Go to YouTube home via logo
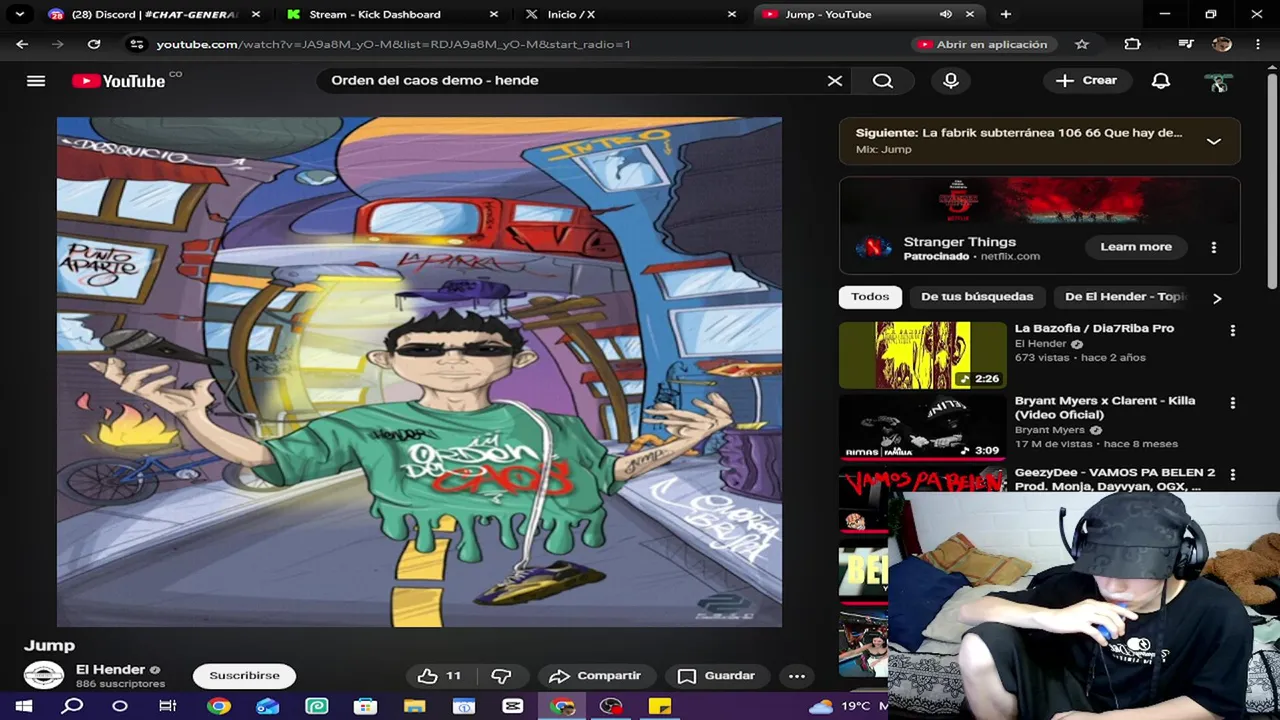The image size is (1280, 720). (x=119, y=81)
